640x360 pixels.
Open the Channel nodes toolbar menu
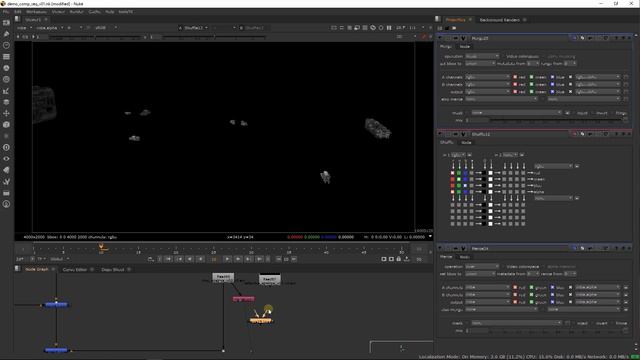click(x=6, y=57)
